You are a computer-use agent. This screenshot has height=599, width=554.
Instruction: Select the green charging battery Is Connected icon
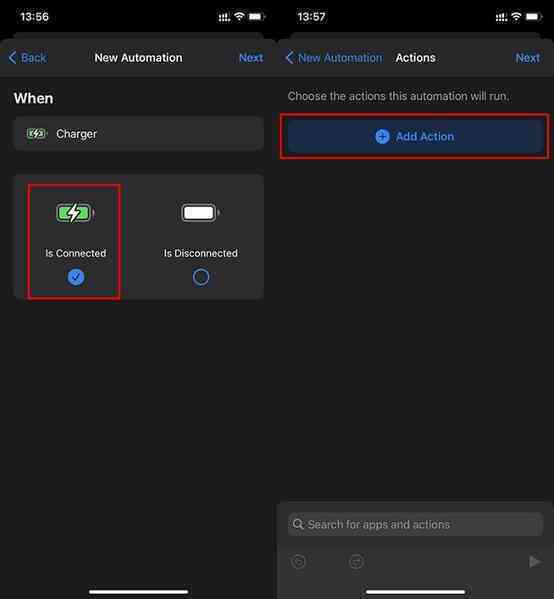click(75, 213)
